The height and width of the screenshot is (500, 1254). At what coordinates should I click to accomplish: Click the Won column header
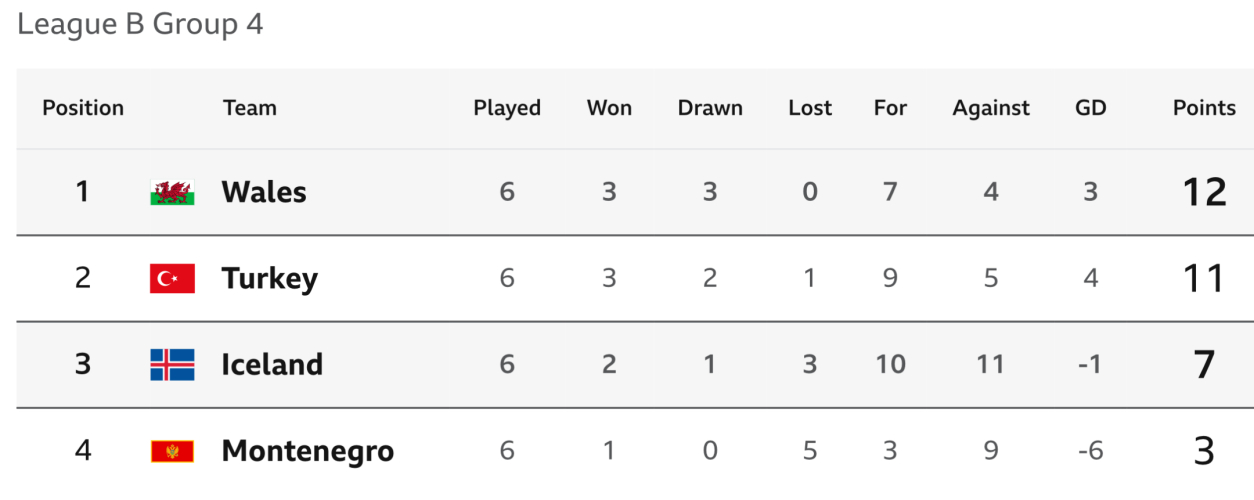609,108
